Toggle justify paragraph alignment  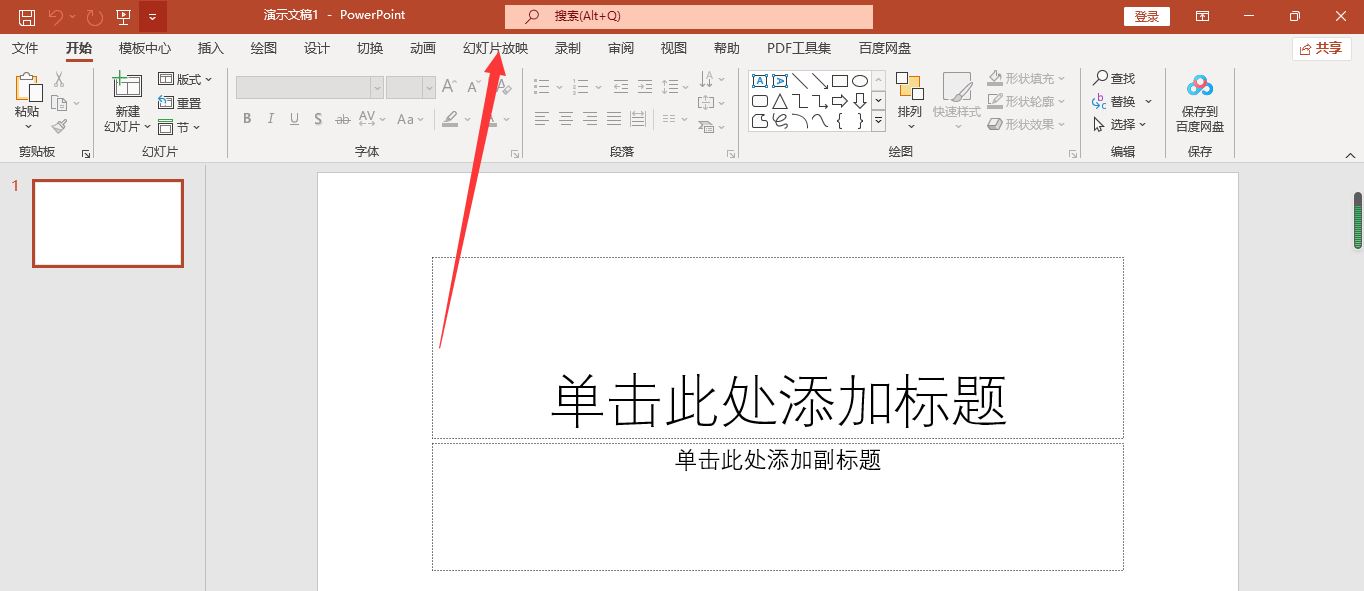pos(614,119)
